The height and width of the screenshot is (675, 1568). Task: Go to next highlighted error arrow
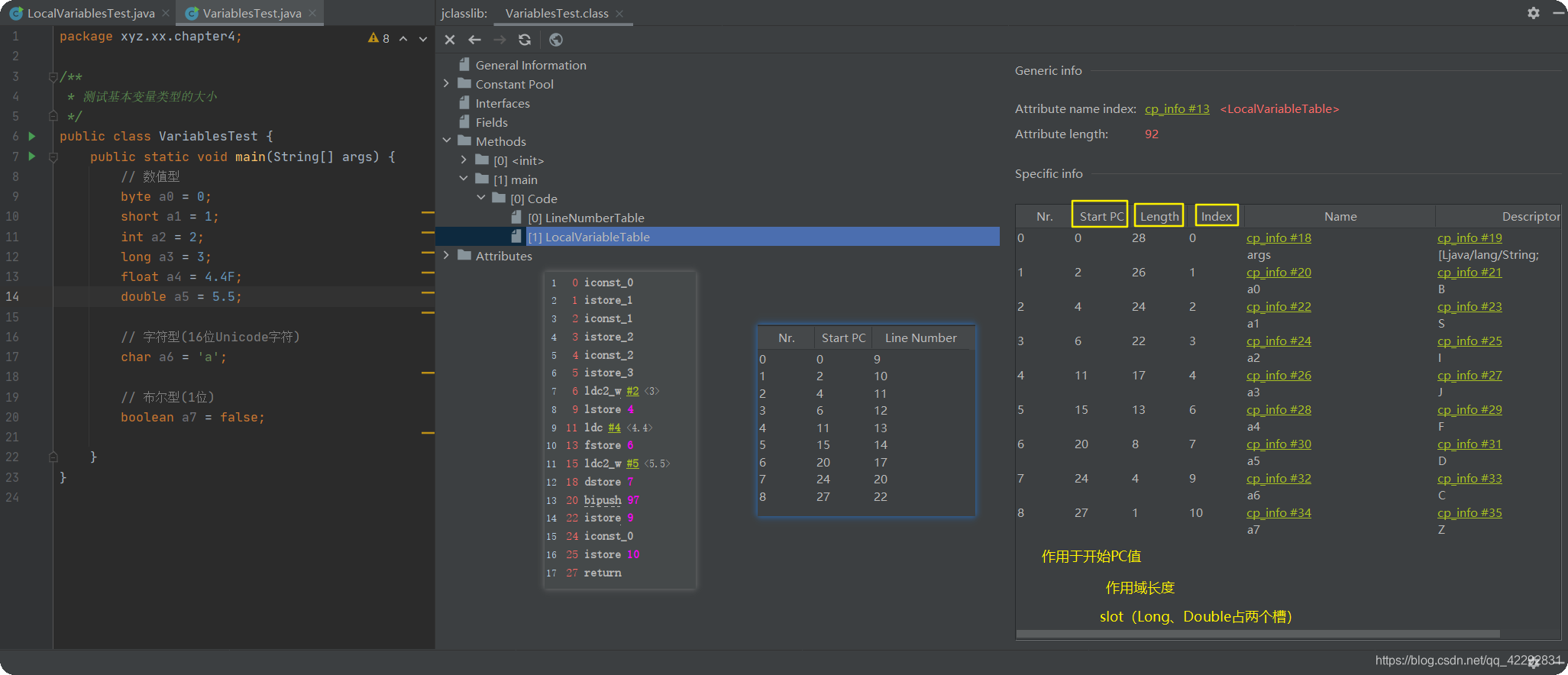click(x=423, y=38)
